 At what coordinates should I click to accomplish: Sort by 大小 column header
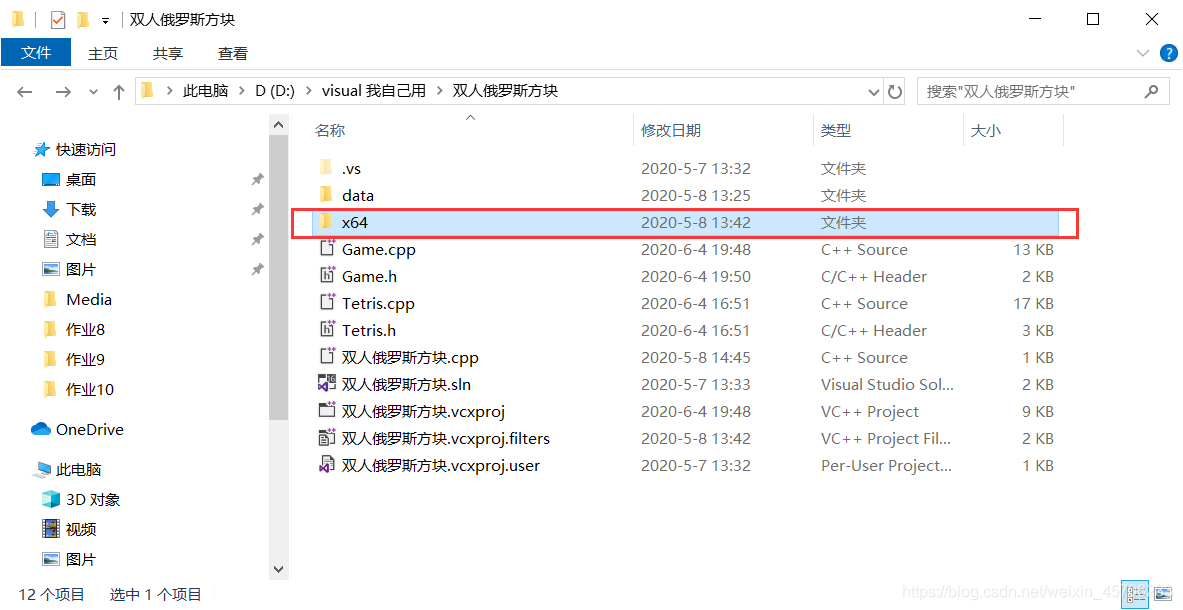point(985,130)
